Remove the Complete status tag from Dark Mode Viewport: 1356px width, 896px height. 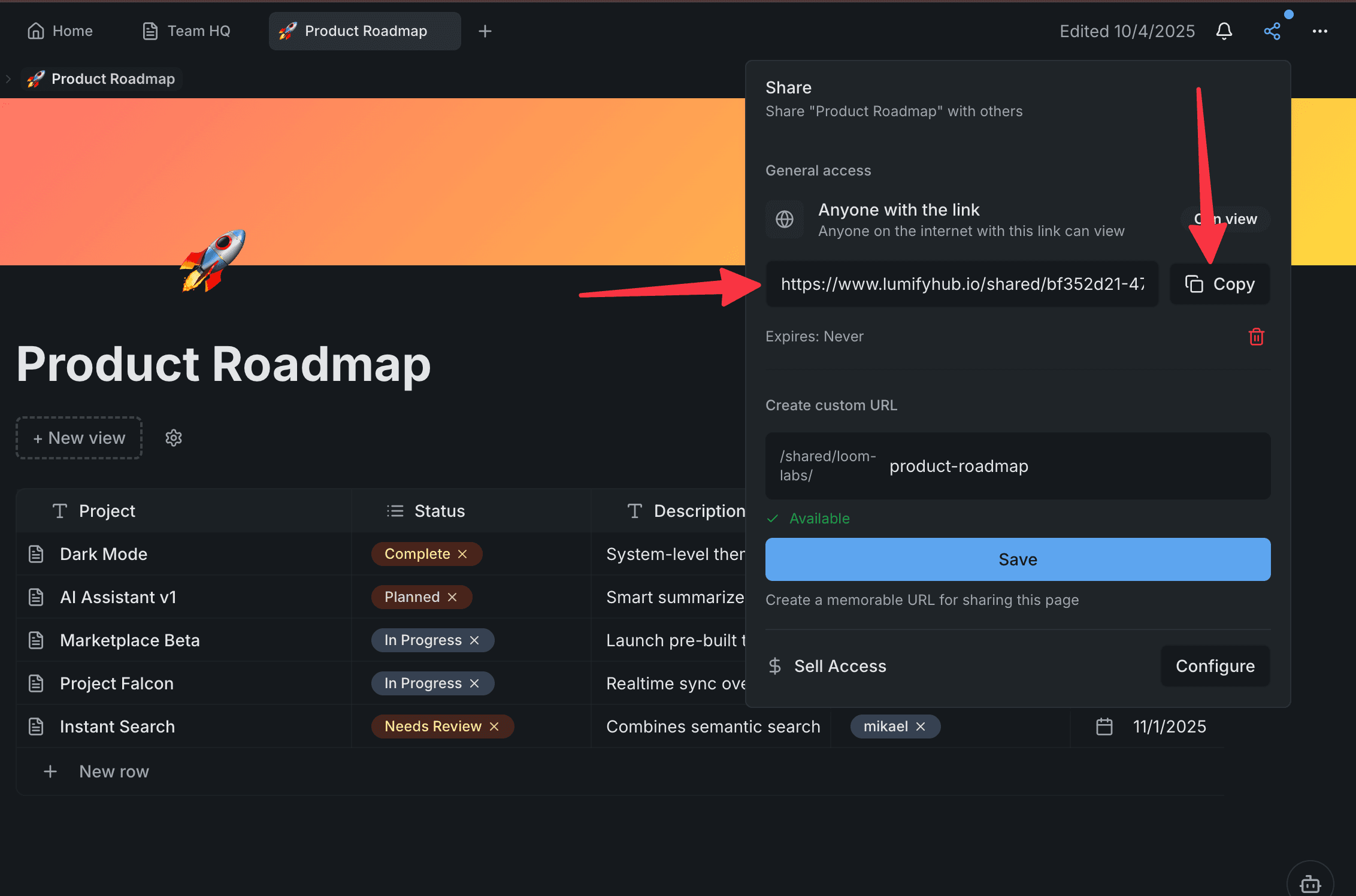462,553
